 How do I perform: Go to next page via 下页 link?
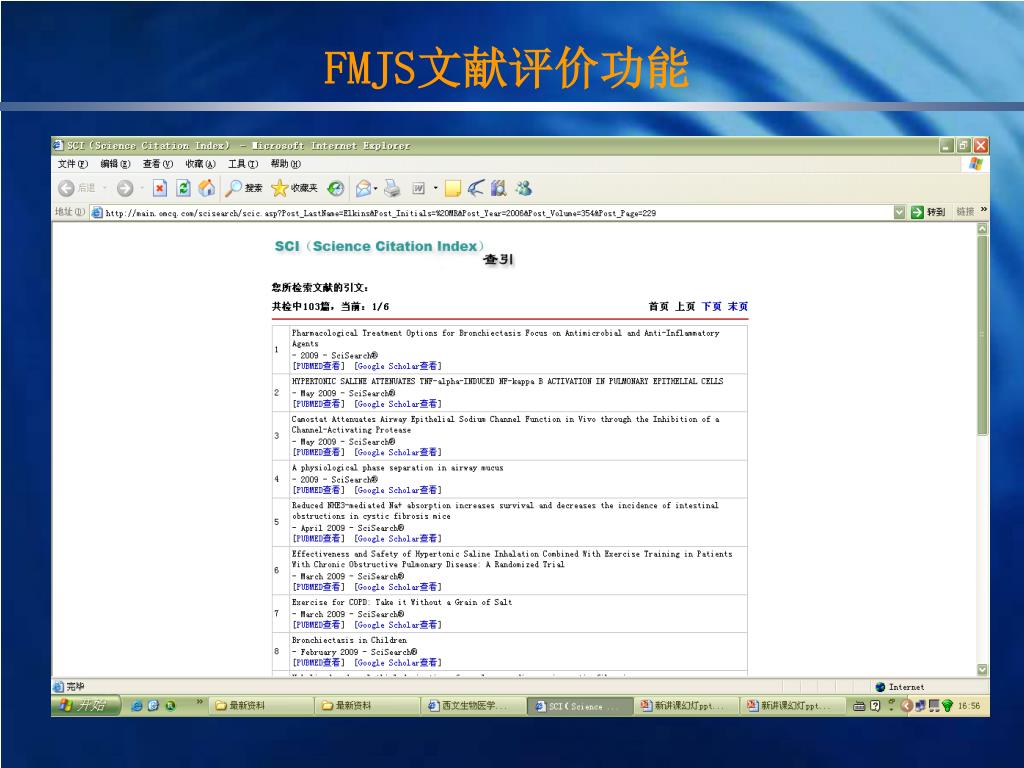711,306
